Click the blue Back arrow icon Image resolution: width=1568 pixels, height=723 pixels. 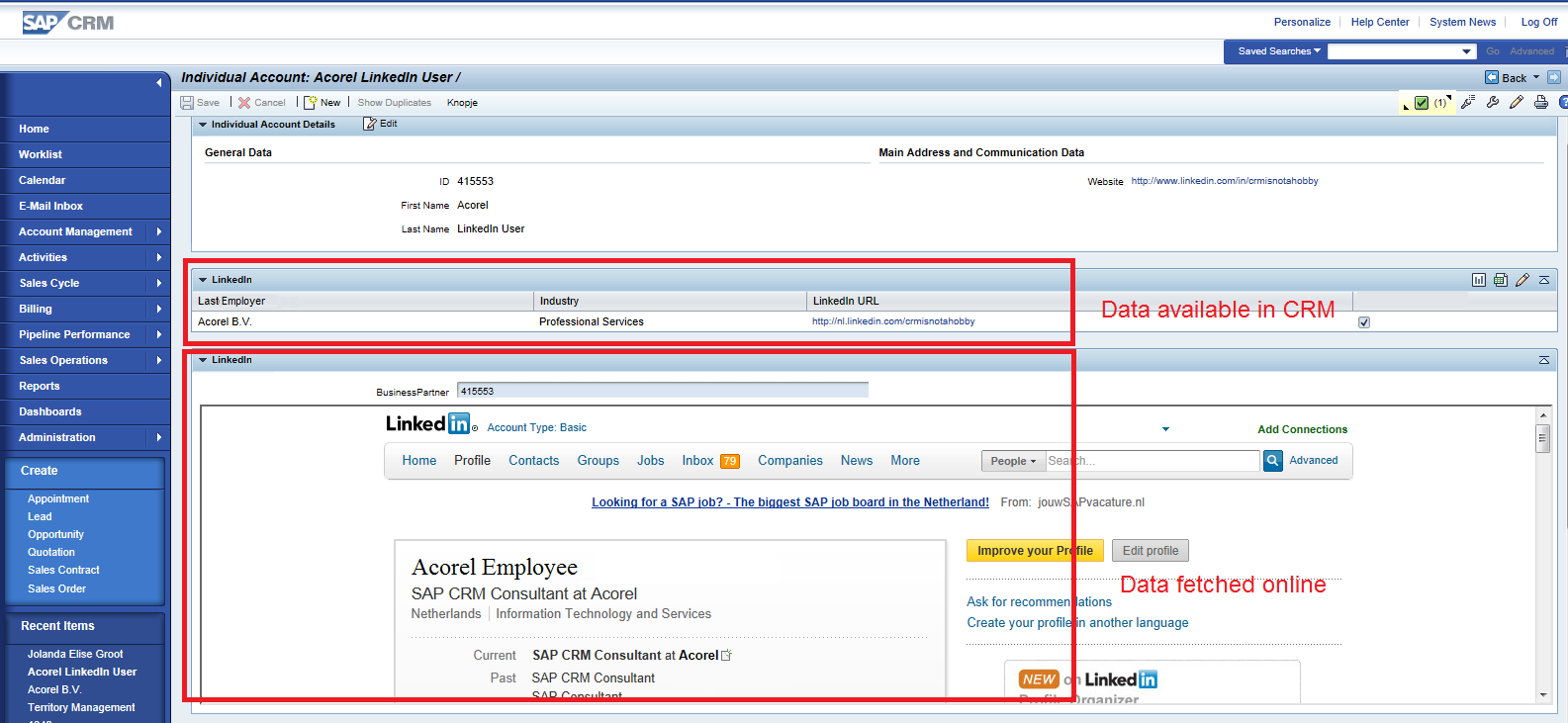coord(1492,77)
